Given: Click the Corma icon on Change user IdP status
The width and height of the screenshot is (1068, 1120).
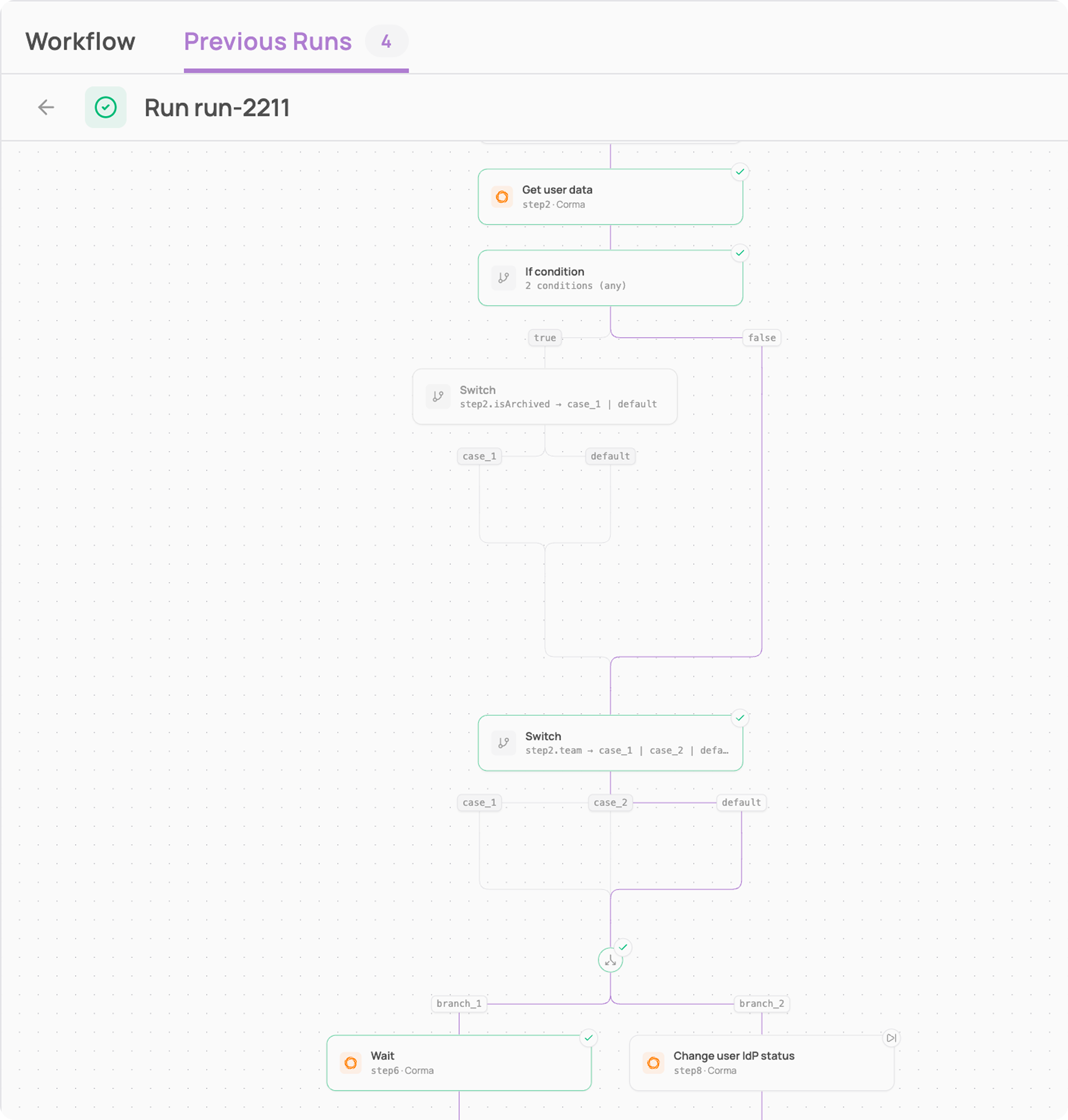Looking at the screenshot, I should tap(654, 1063).
